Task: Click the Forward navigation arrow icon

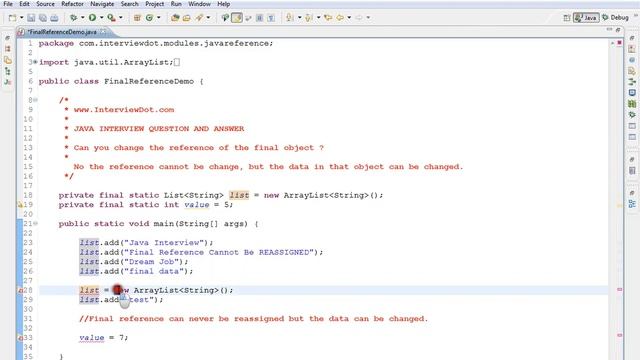Action: click(359, 18)
